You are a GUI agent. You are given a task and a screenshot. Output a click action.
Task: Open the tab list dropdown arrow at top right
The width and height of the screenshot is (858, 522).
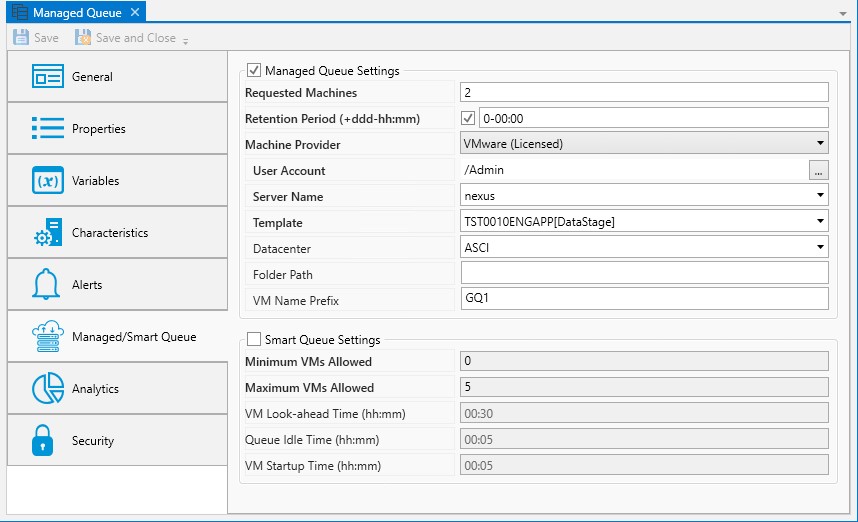[843, 14]
